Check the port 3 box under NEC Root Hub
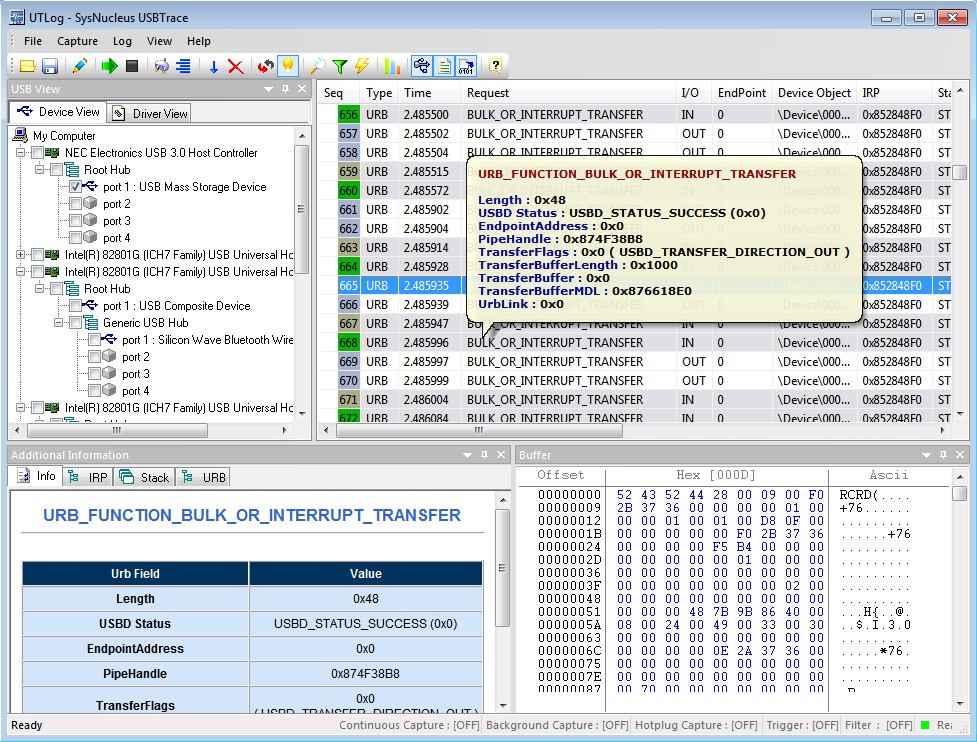The height and width of the screenshot is (742, 977). (75, 221)
